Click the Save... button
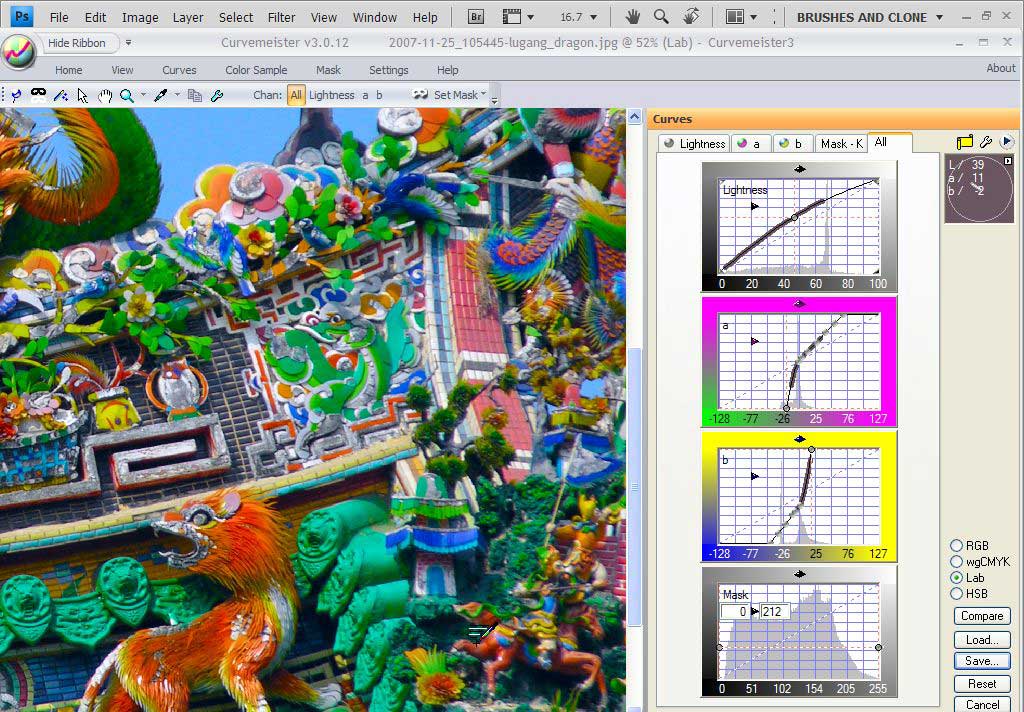The image size is (1024, 712). click(x=982, y=661)
